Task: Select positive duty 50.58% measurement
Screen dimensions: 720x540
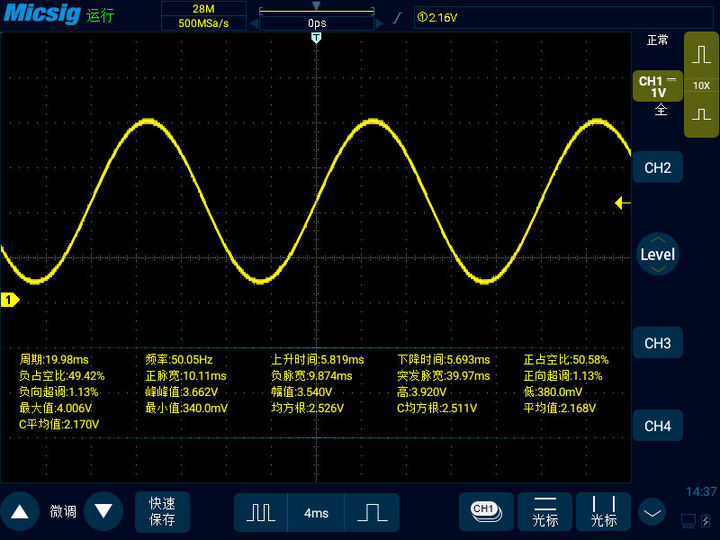Action: [x=566, y=360]
